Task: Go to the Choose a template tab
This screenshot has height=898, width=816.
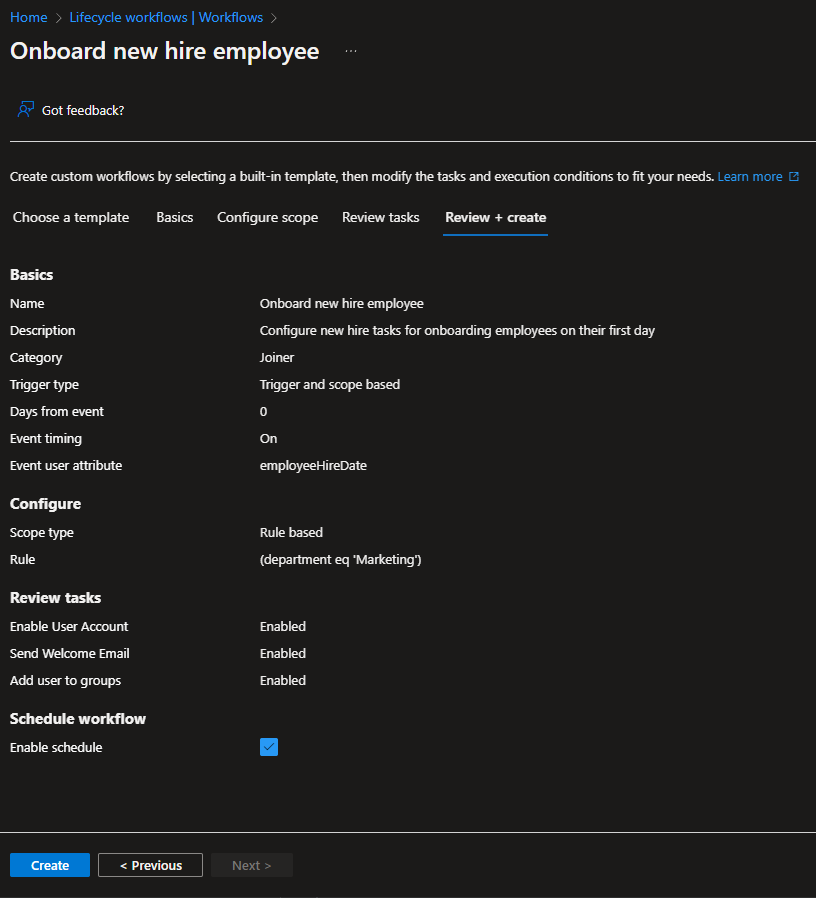Action: pos(71,217)
